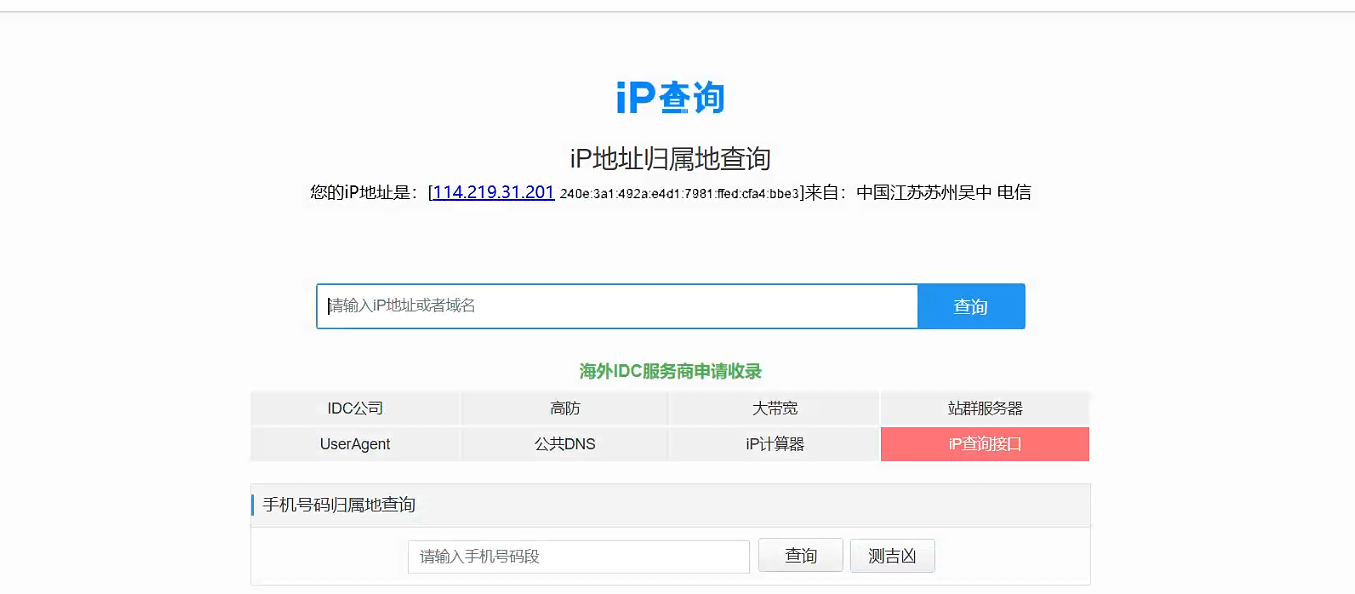Select the 高防 menu item
The height and width of the screenshot is (594, 1355).
(565, 409)
